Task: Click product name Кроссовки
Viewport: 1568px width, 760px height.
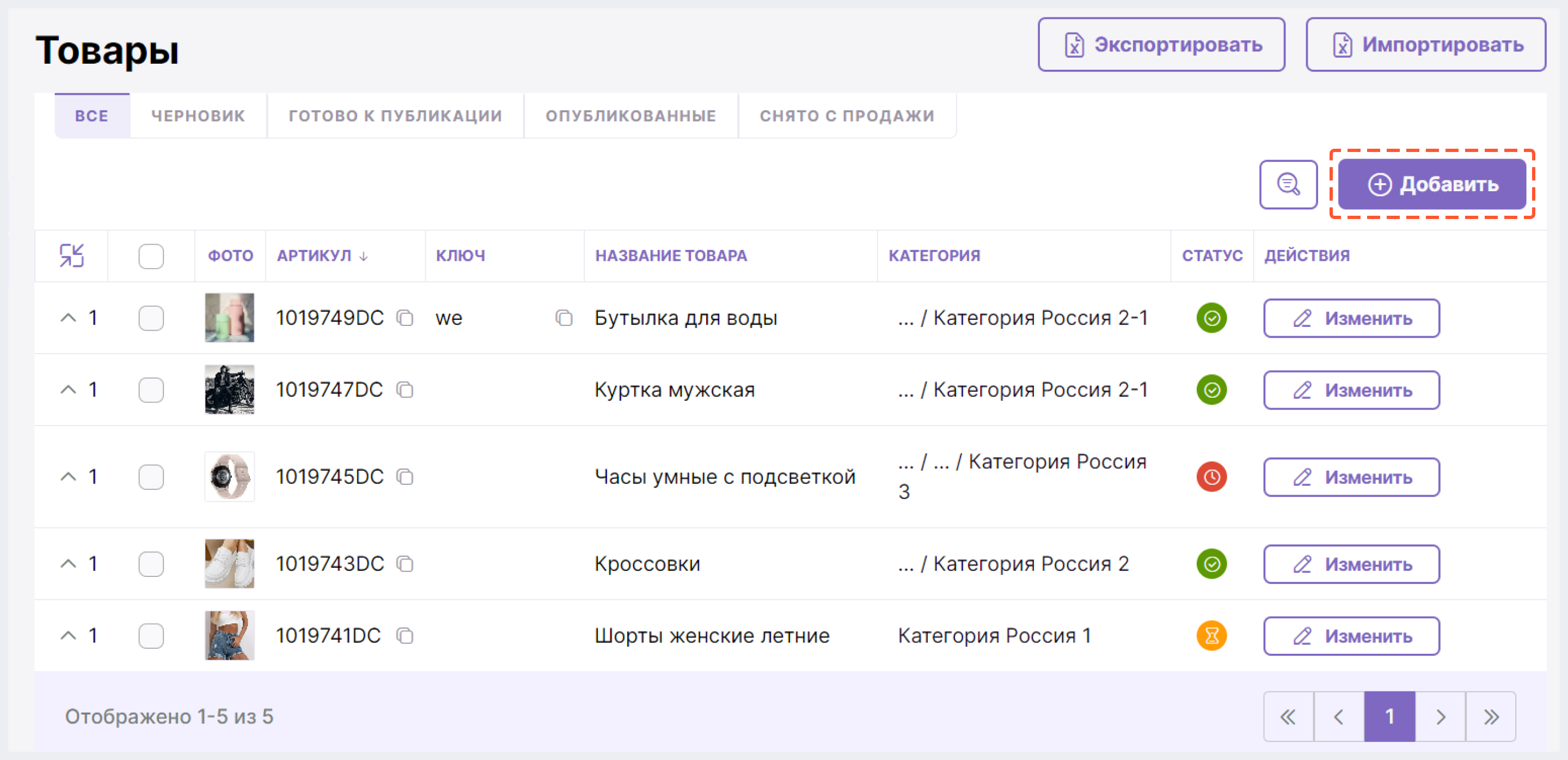Action: point(647,564)
